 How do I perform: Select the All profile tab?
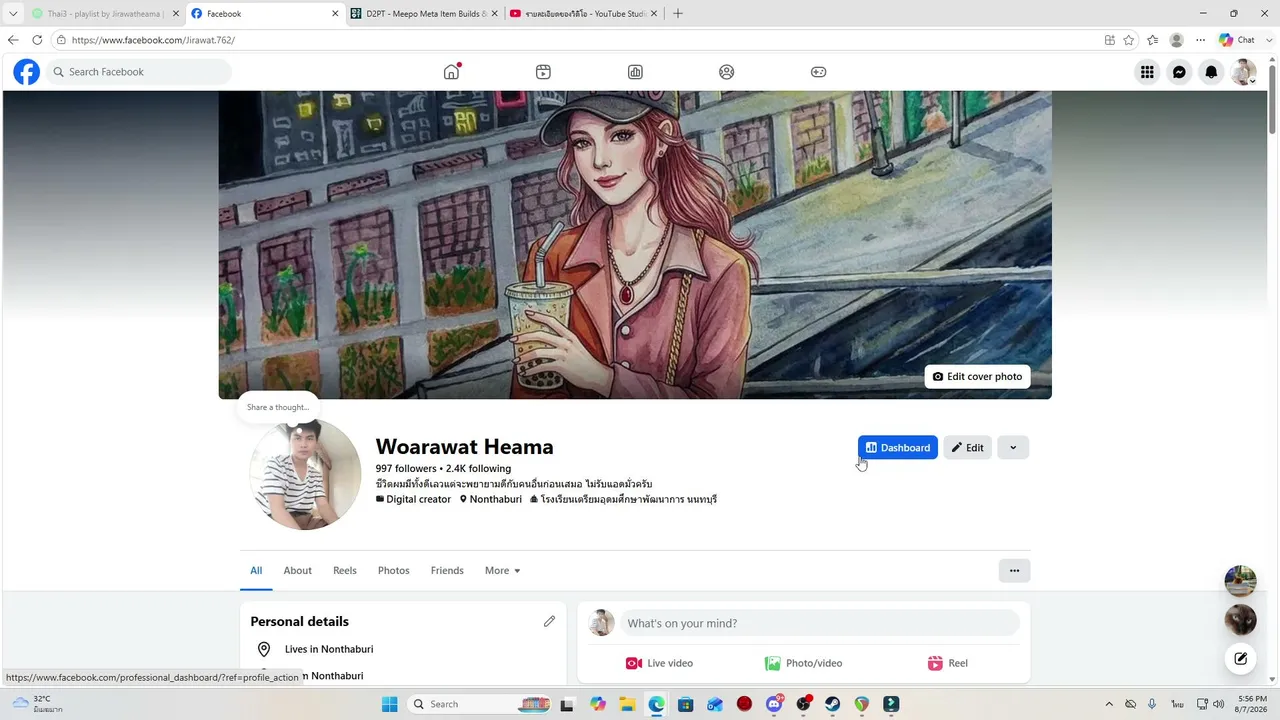(256, 571)
